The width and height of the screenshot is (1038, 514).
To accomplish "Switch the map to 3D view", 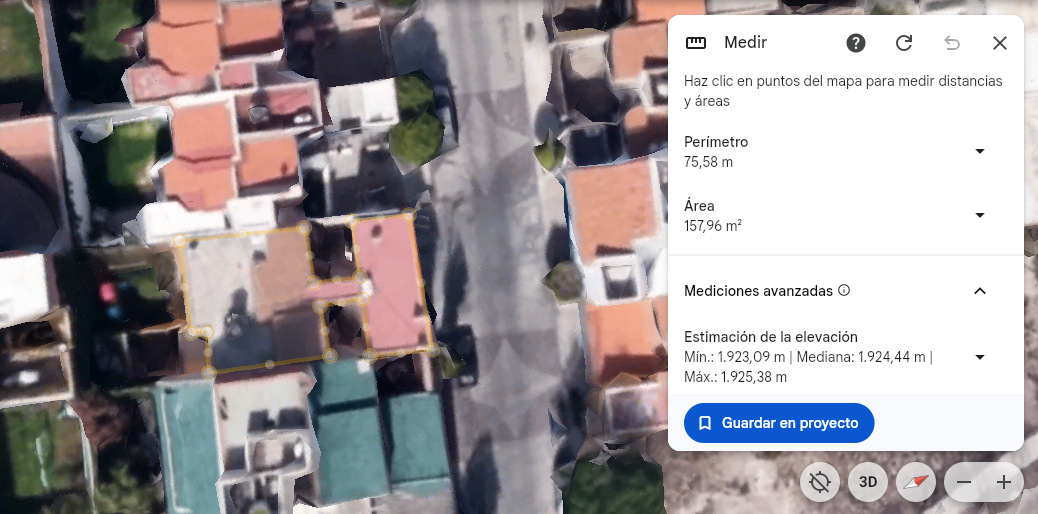I will pyautogui.click(x=868, y=482).
